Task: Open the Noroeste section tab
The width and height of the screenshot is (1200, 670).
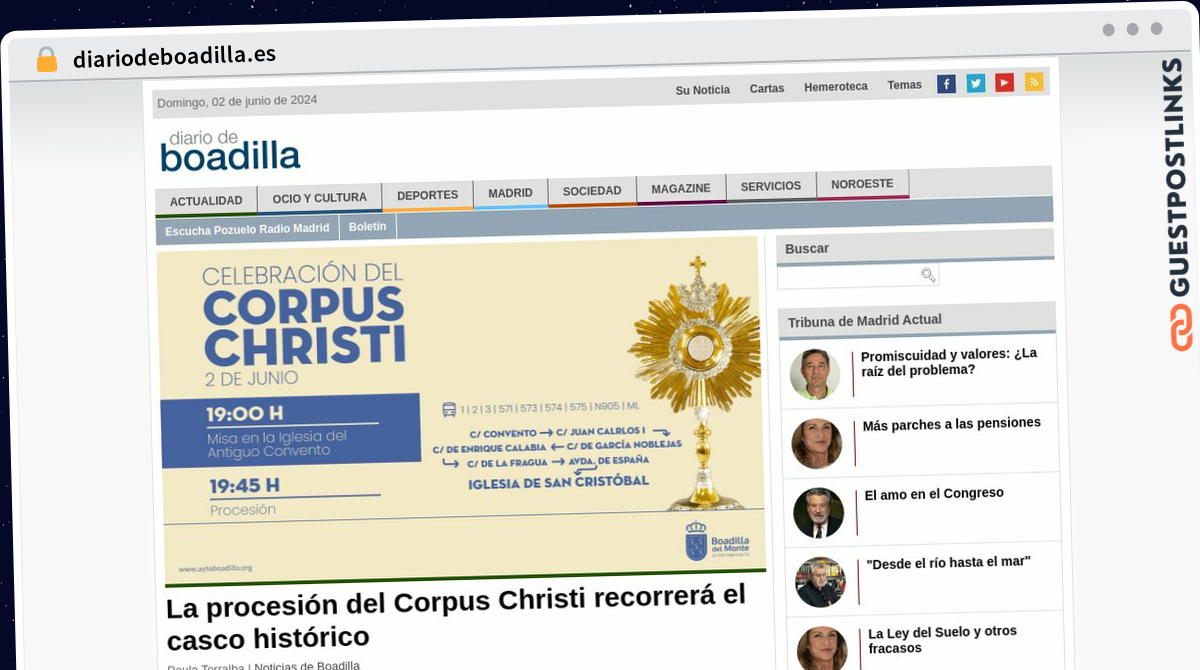Action: (x=862, y=184)
